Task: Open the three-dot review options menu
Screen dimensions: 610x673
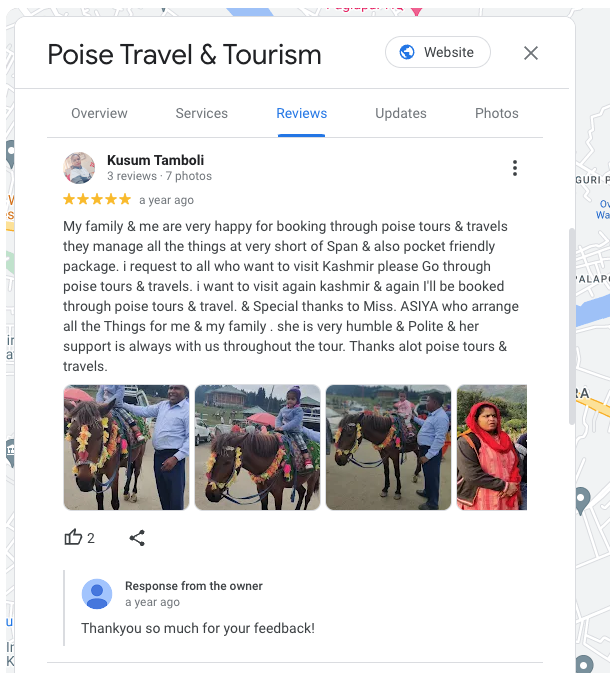Action: pos(515,168)
